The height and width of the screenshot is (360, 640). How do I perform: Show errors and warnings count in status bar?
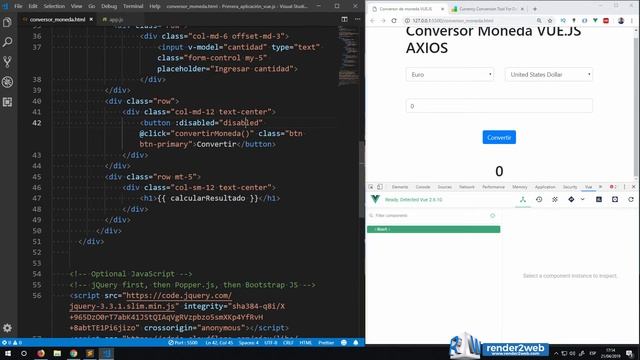tap(12, 343)
